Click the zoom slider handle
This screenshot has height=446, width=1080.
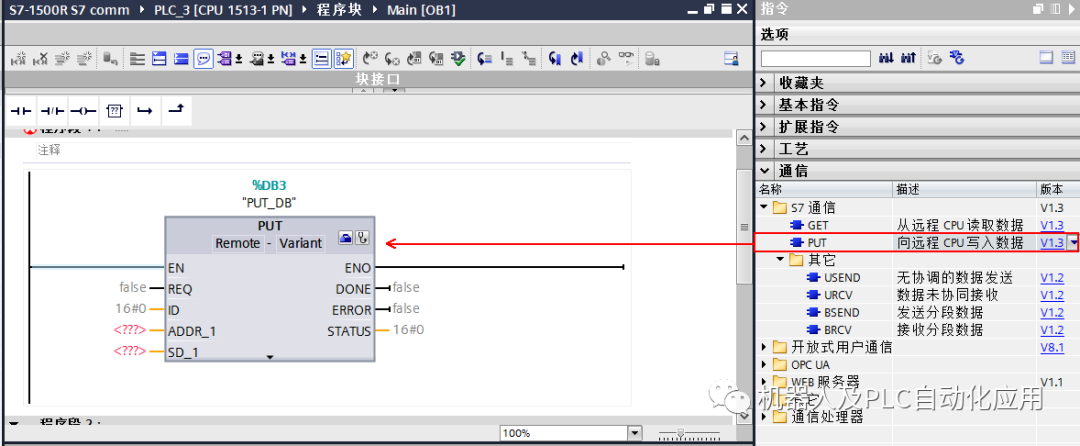pos(681,433)
